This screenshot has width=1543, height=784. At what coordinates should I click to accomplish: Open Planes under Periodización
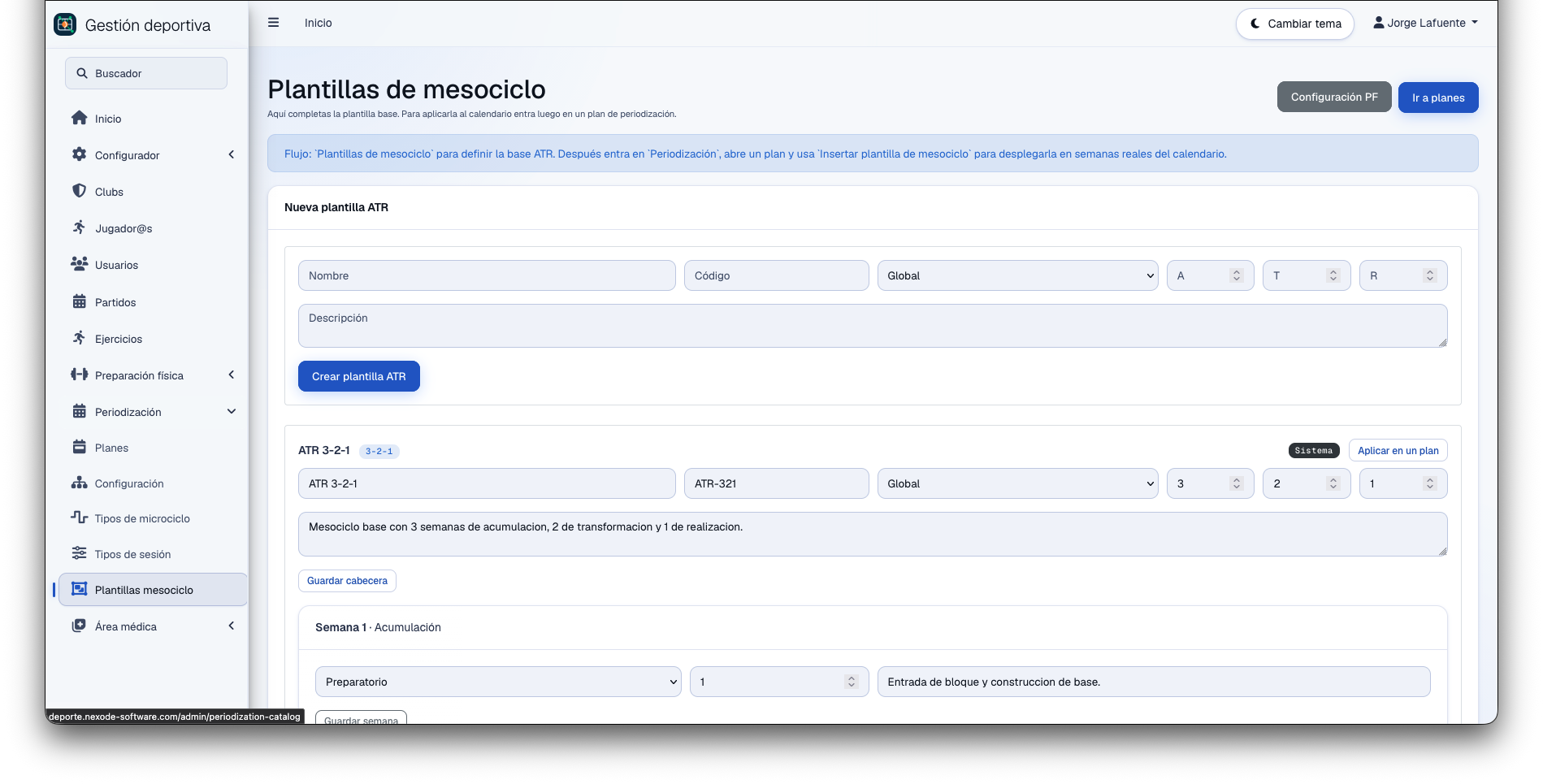click(x=153, y=448)
